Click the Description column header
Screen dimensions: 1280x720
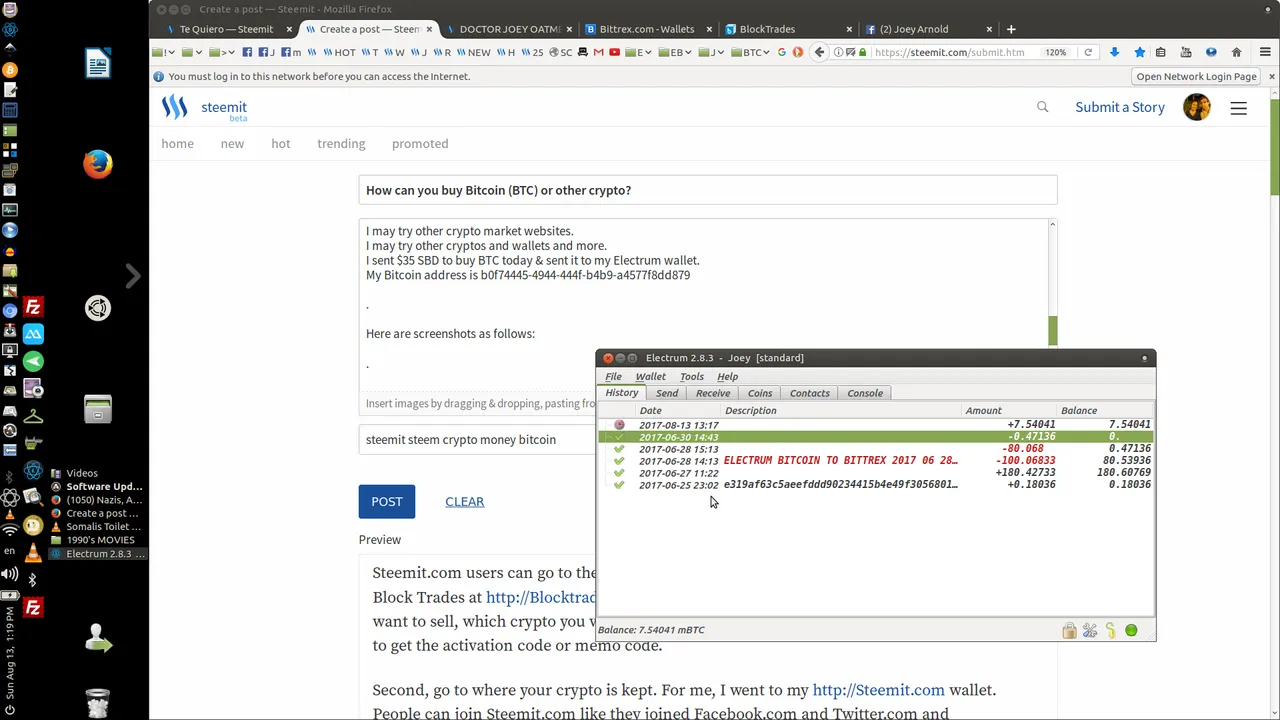pos(751,411)
